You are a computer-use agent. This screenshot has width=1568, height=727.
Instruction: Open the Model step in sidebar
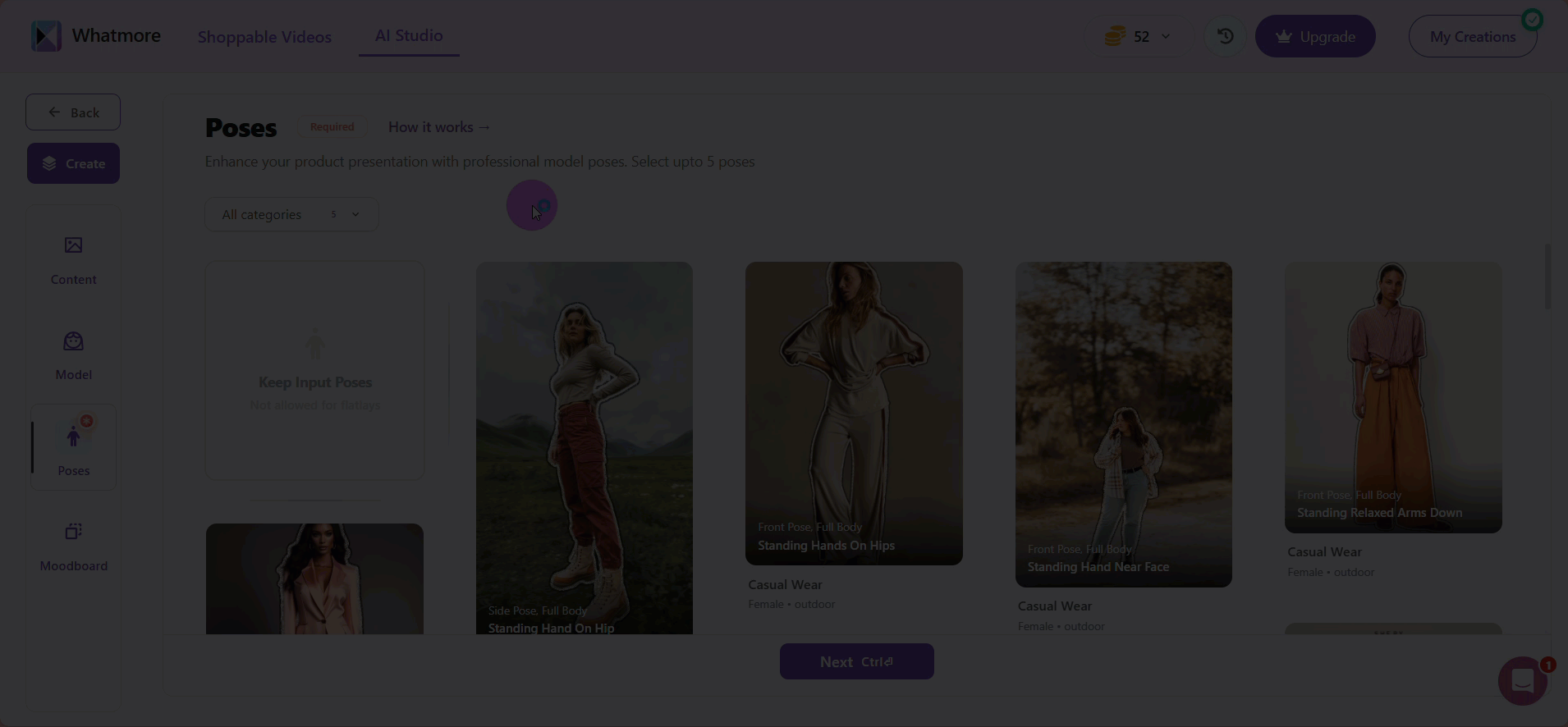[73, 355]
